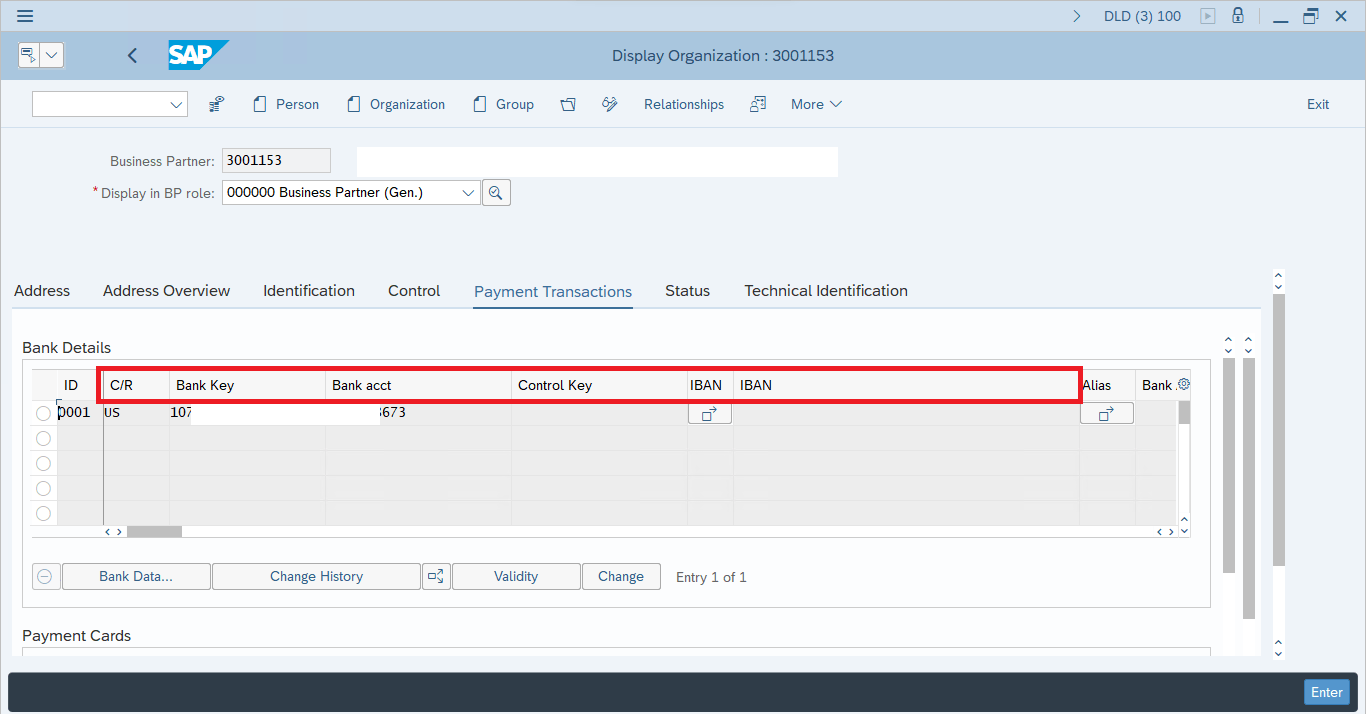
Task: Expand the Display in BP role dropdown
Action: [469, 193]
